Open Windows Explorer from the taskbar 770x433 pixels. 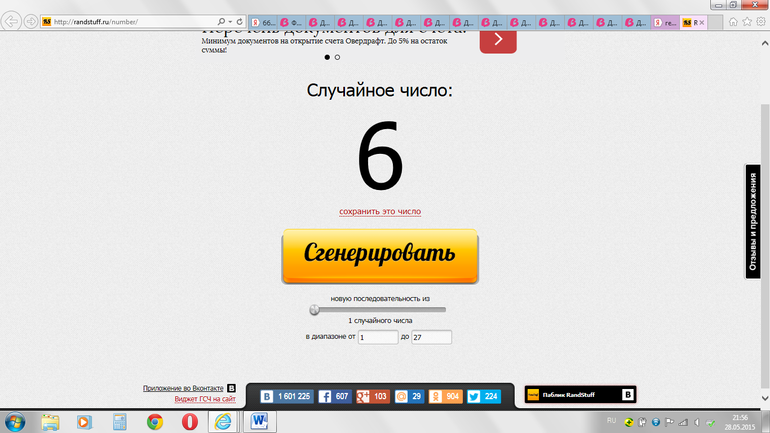(50, 422)
